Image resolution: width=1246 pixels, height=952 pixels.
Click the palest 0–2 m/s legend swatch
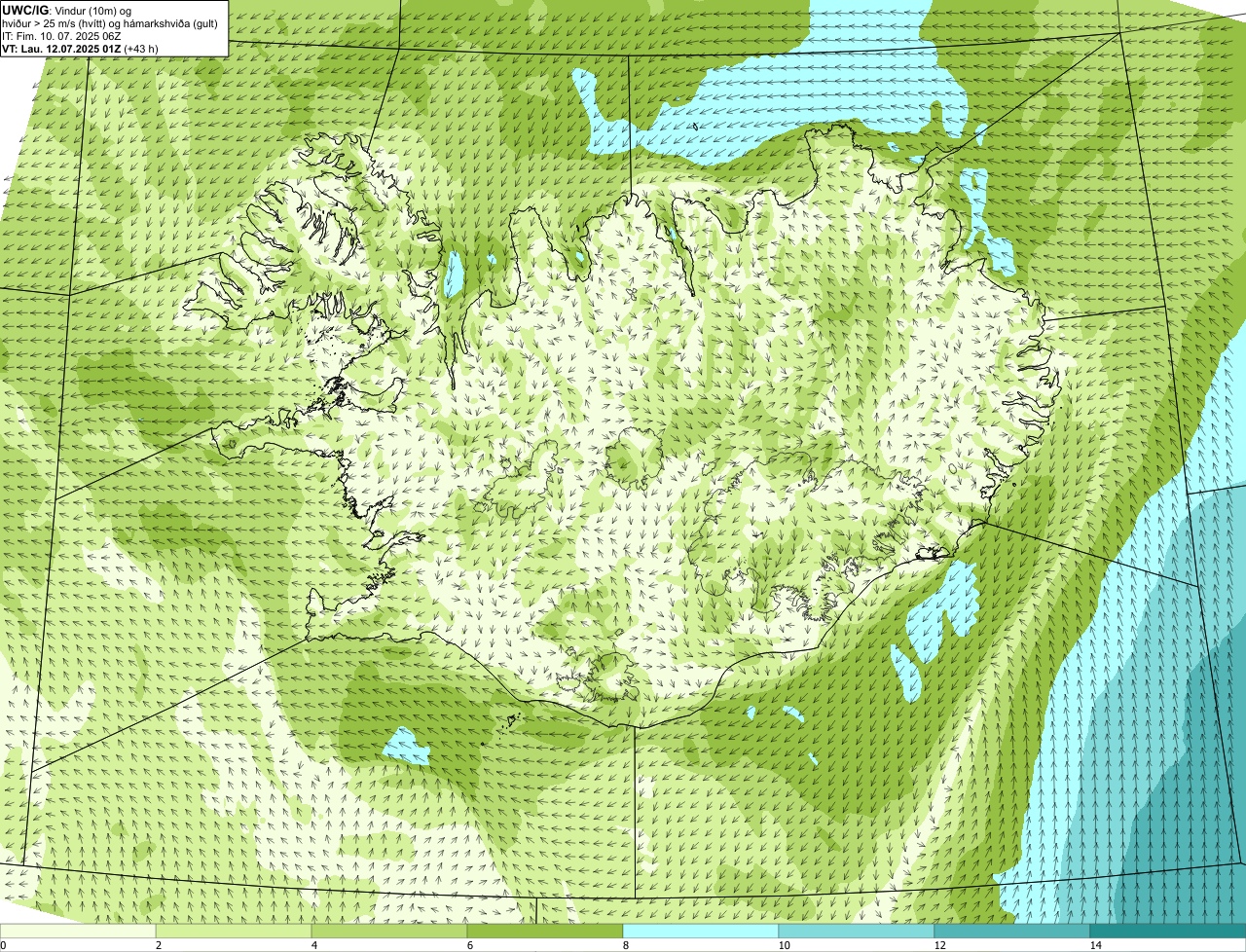pyautogui.click(x=78, y=932)
